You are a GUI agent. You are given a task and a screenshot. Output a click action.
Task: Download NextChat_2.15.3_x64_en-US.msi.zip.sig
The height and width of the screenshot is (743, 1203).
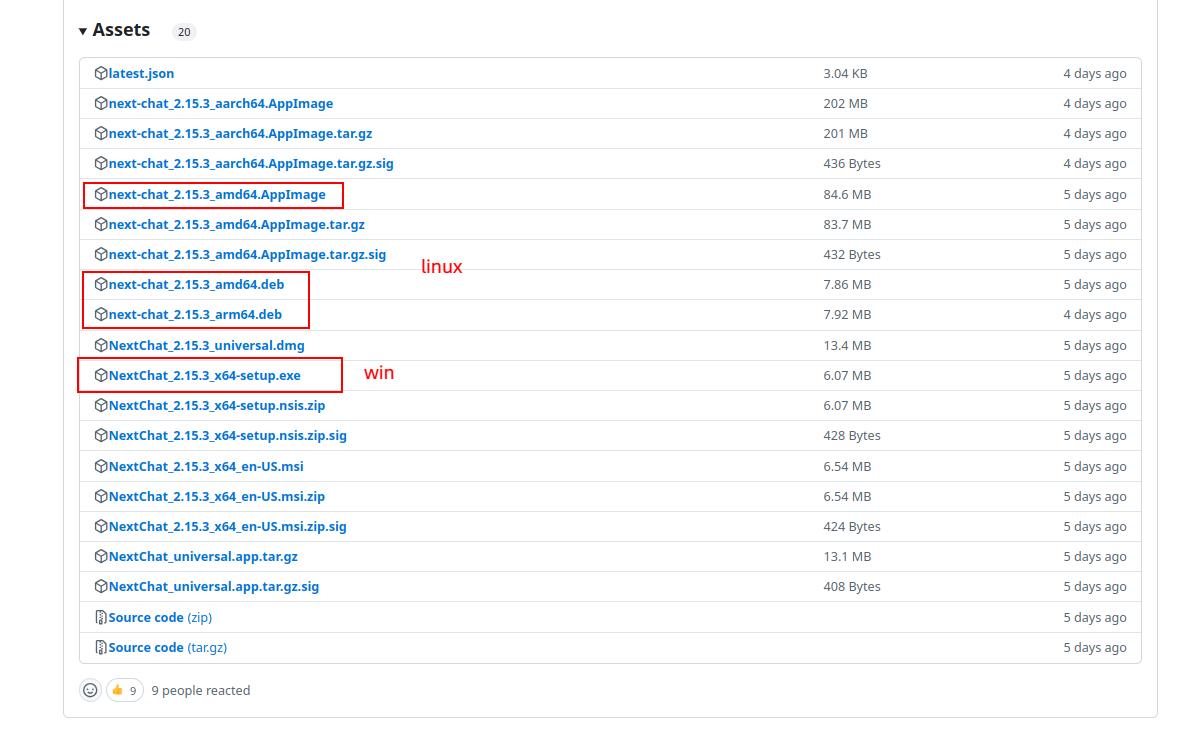point(228,526)
